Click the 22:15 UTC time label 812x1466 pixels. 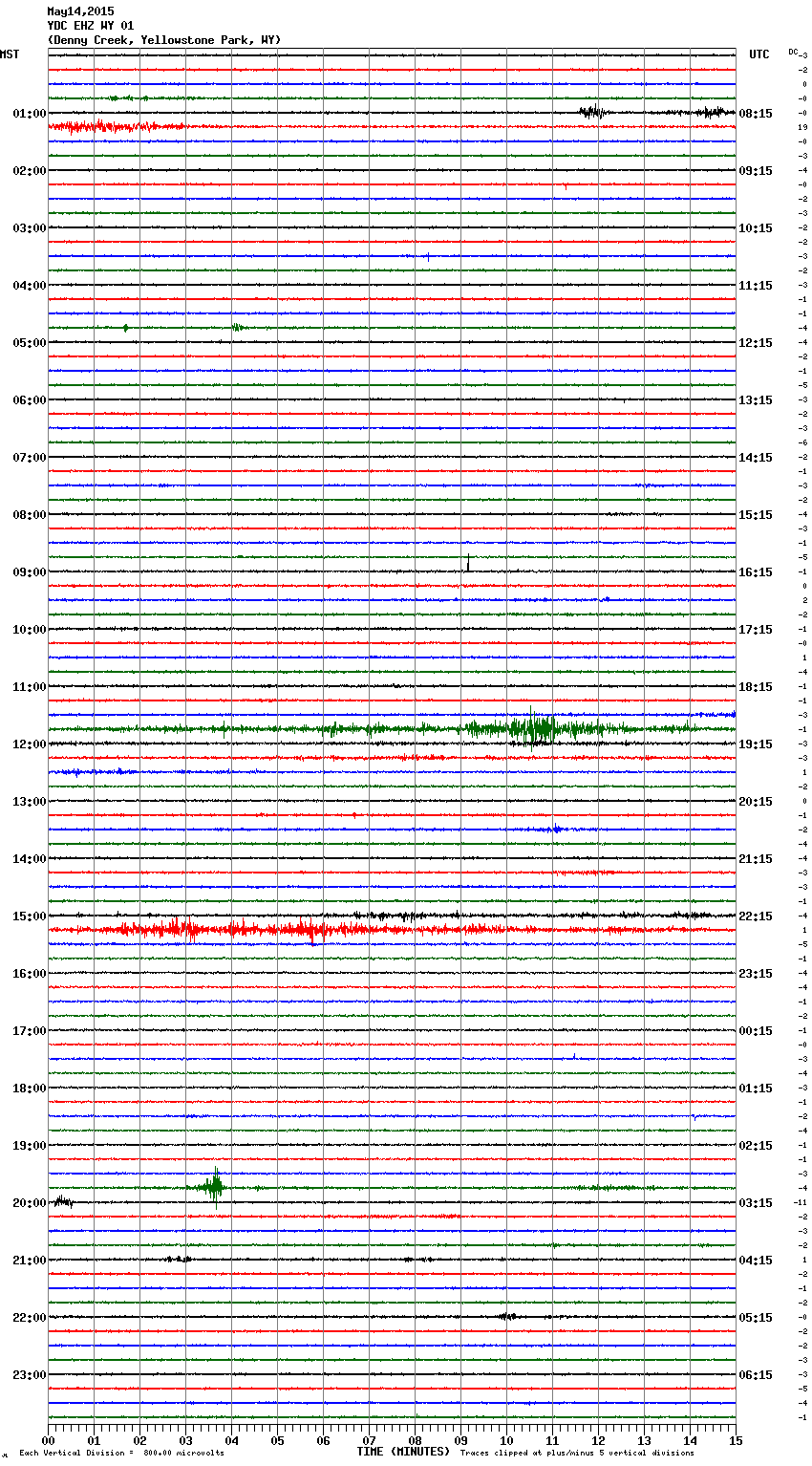click(756, 916)
